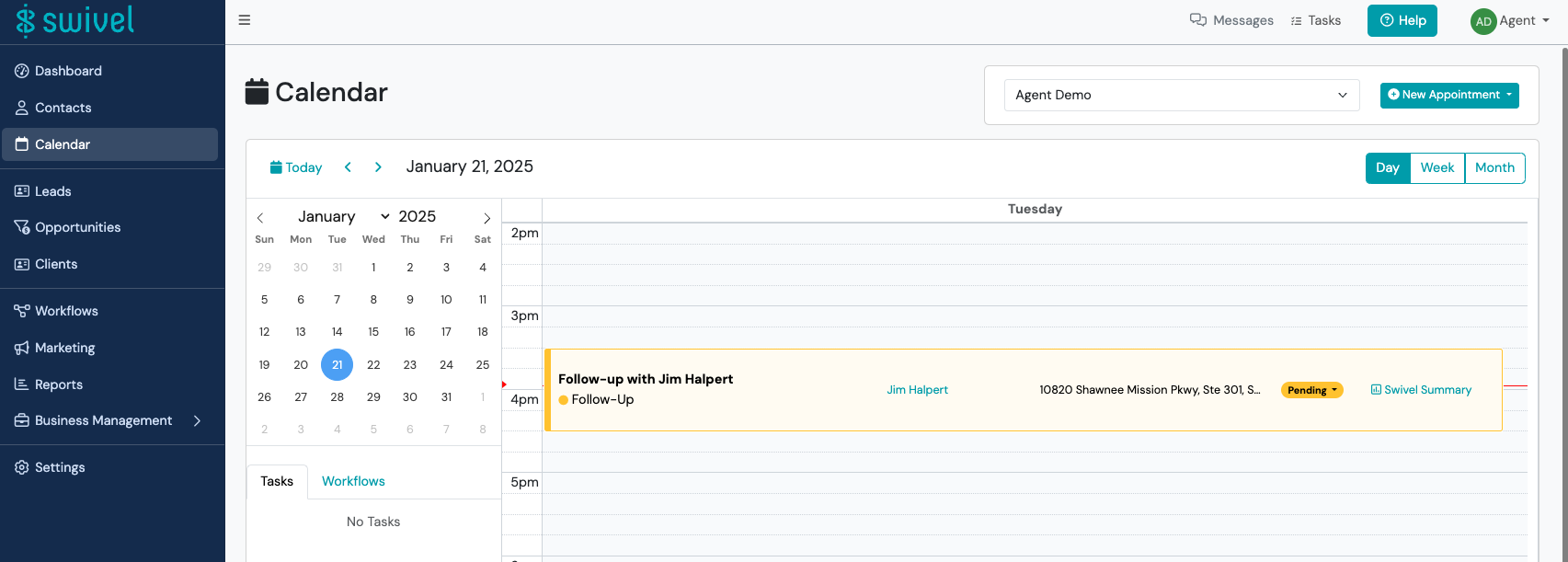Go to previous day arrow beside Today

click(x=348, y=167)
